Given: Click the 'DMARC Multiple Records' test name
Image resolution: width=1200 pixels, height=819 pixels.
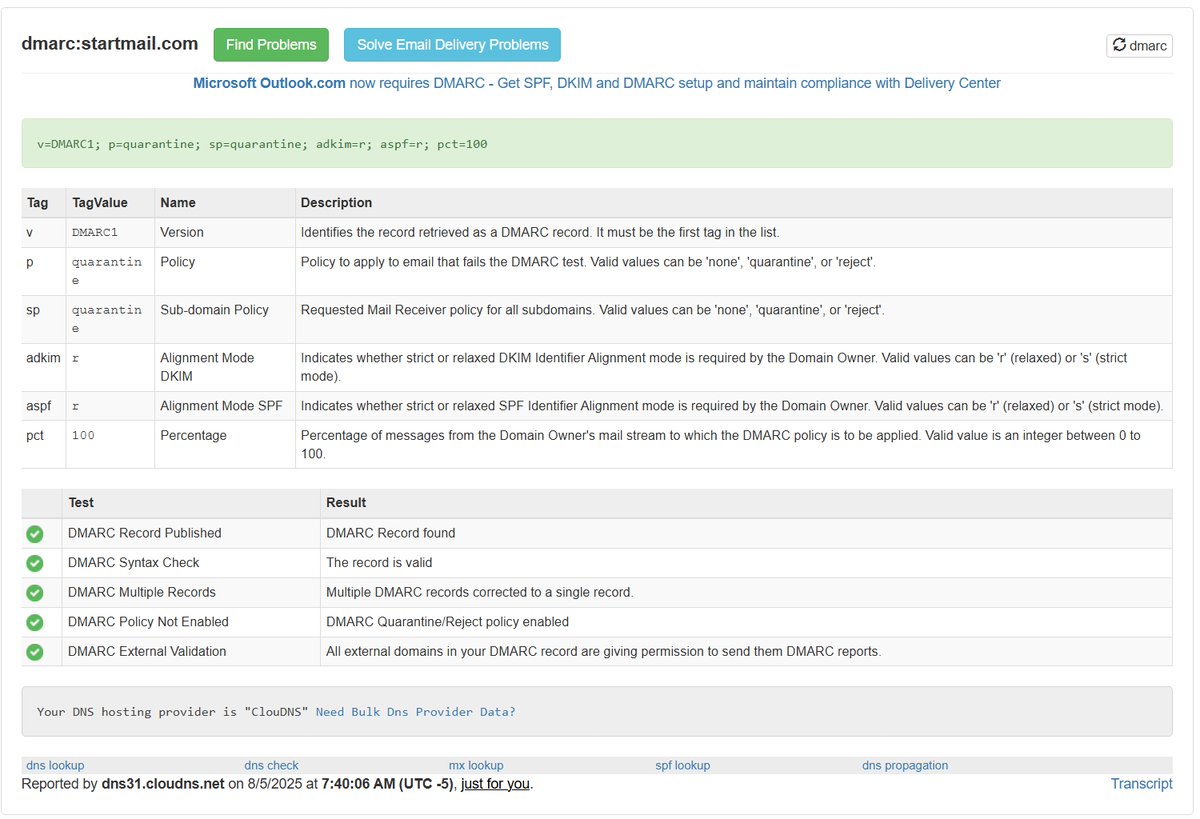Looking at the screenshot, I should pyautogui.click(x=142, y=593).
